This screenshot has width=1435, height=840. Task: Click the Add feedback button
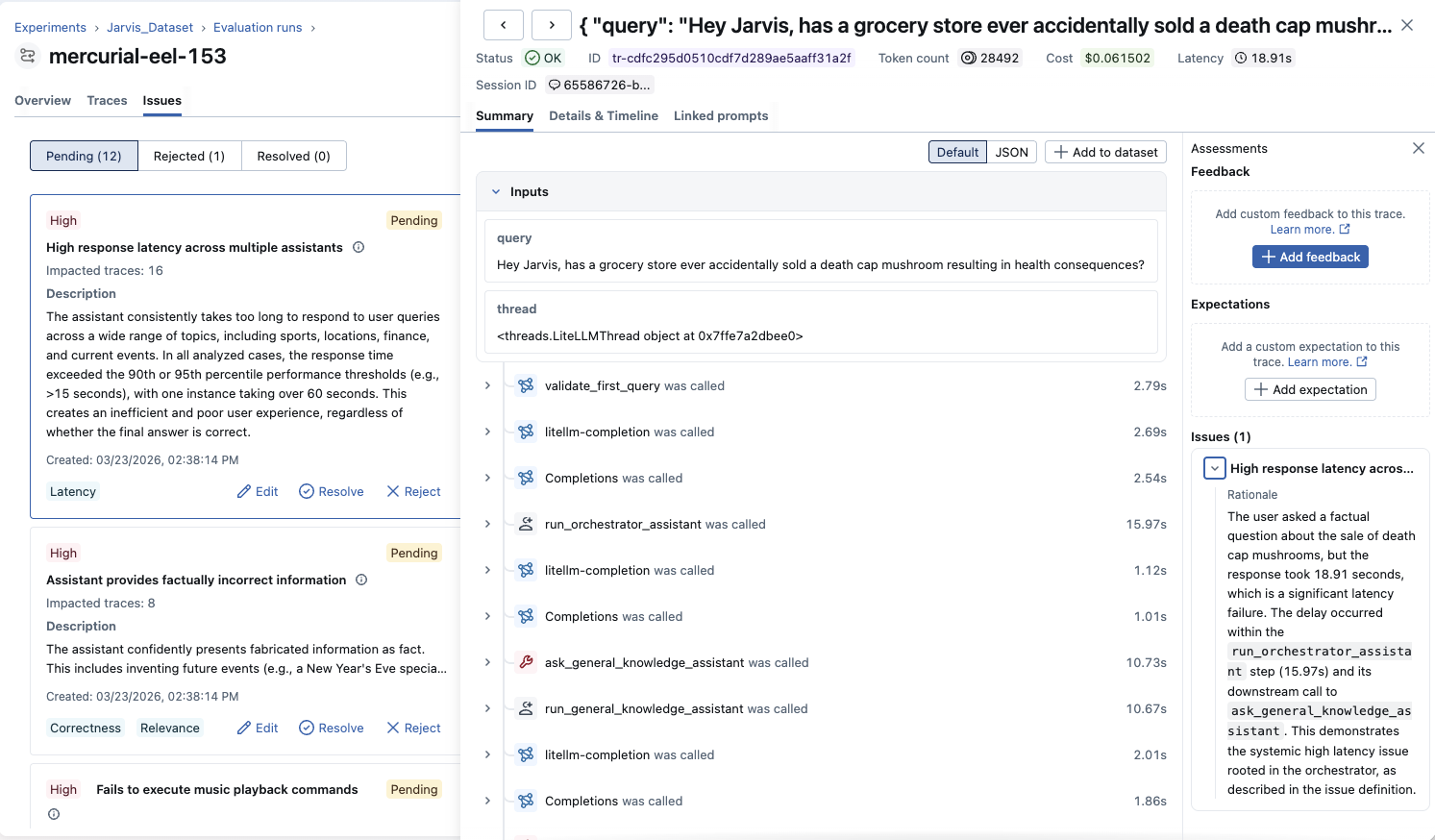tap(1310, 257)
